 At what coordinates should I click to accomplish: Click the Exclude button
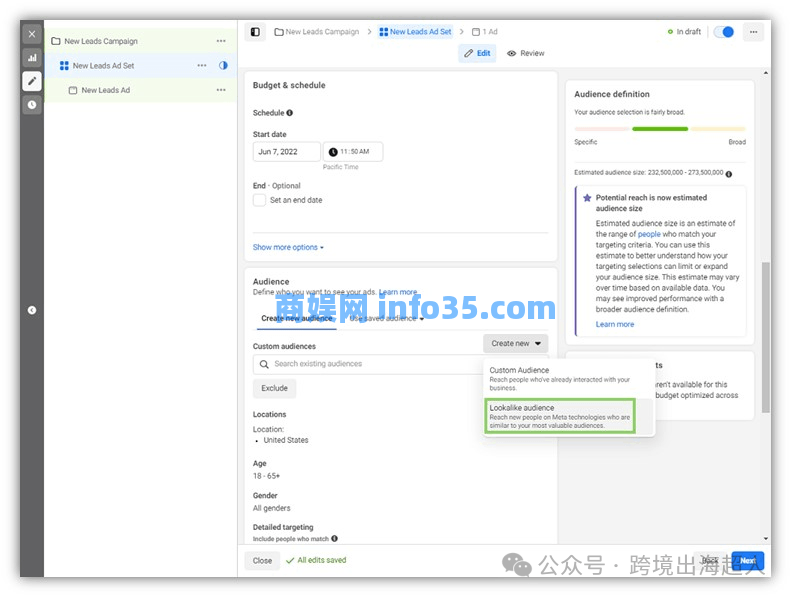point(274,388)
